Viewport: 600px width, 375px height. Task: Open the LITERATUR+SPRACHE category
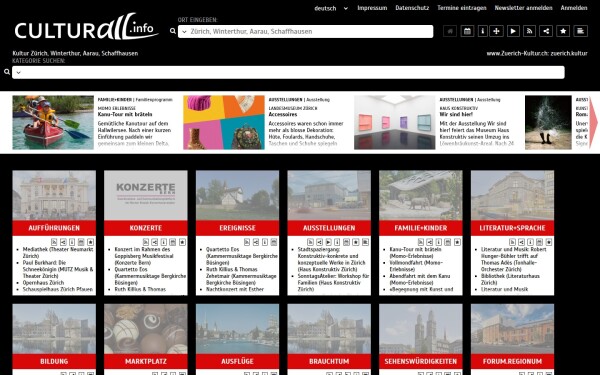click(512, 228)
